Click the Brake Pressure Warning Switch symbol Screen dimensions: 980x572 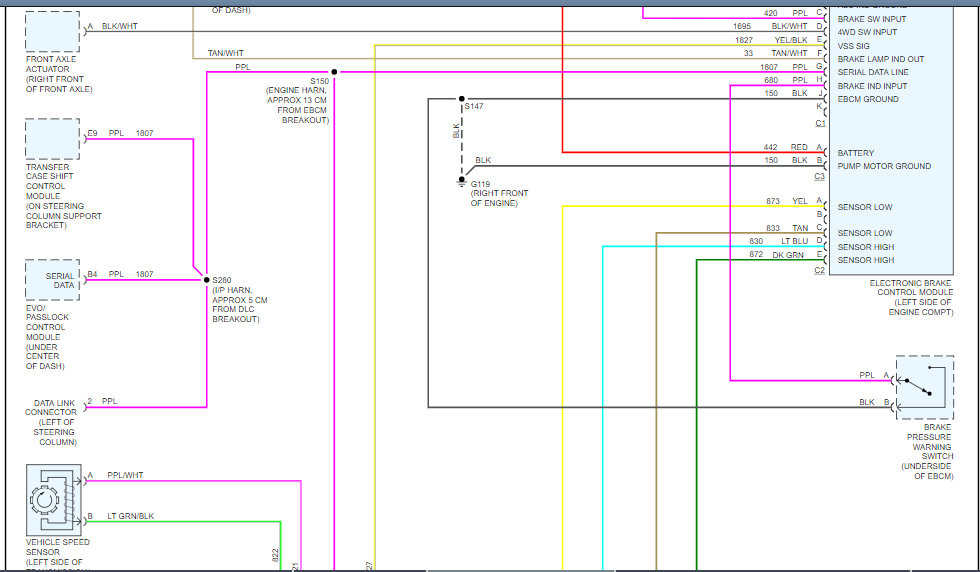[925, 388]
